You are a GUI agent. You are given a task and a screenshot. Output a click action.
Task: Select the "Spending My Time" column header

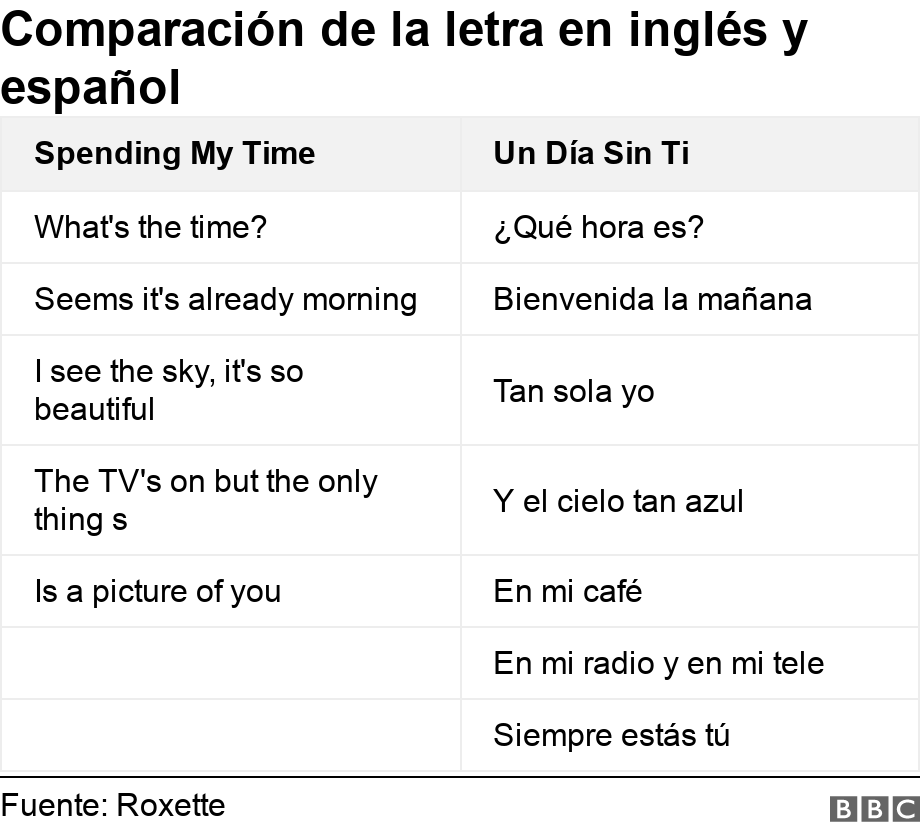point(175,154)
